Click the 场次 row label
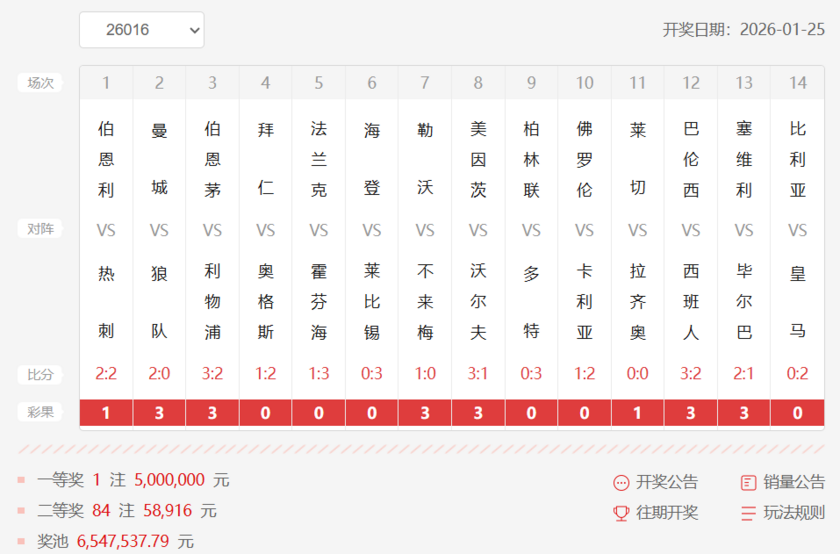This screenshot has width=840, height=554. [x=40, y=83]
